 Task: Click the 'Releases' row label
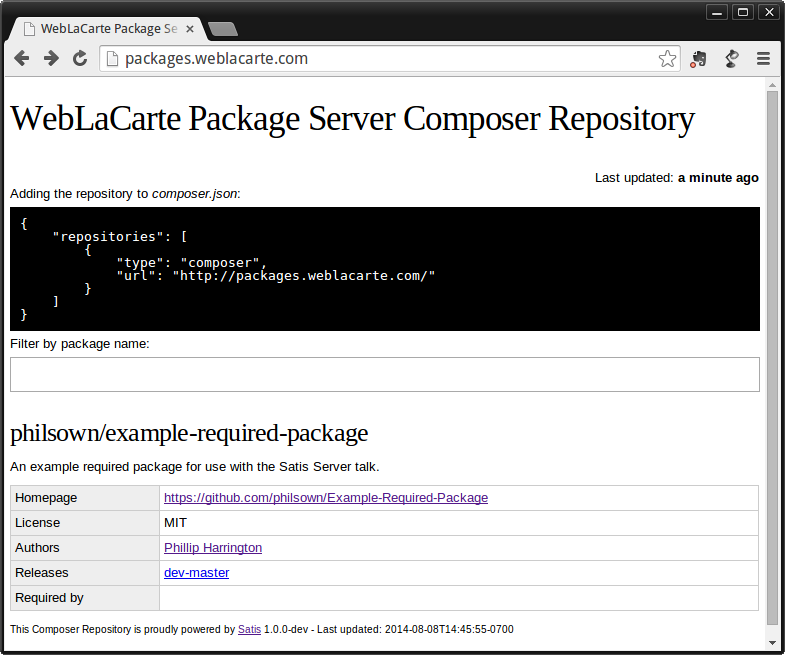point(42,573)
